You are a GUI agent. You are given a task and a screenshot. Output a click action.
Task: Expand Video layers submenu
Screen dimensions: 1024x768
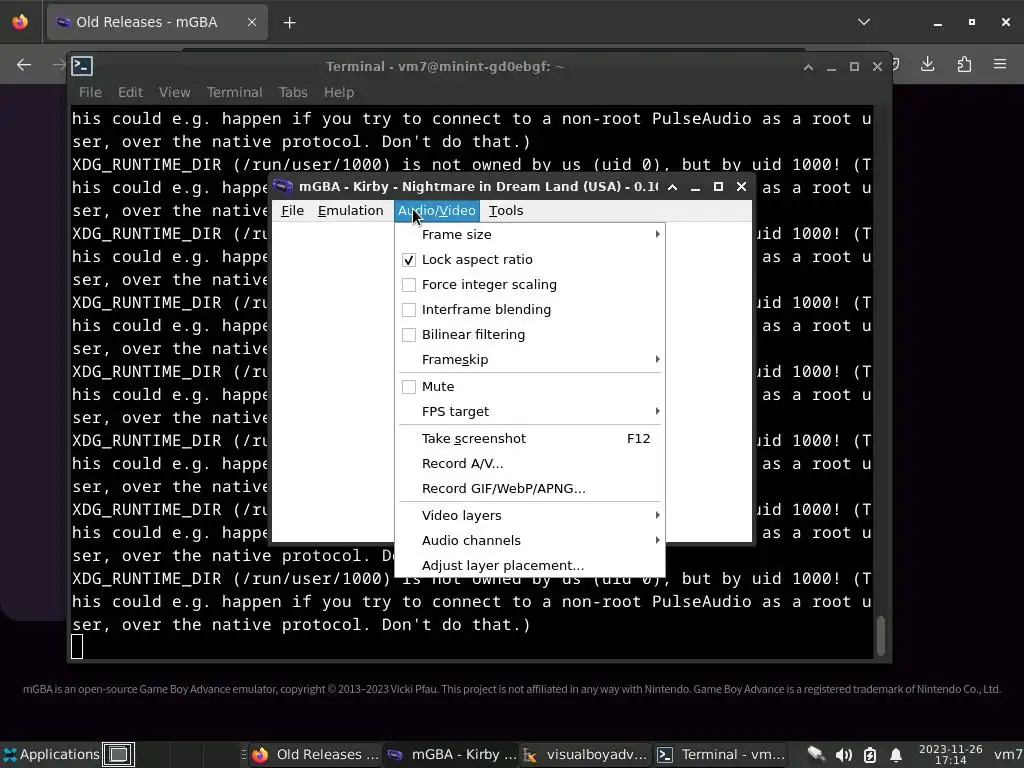pos(530,515)
